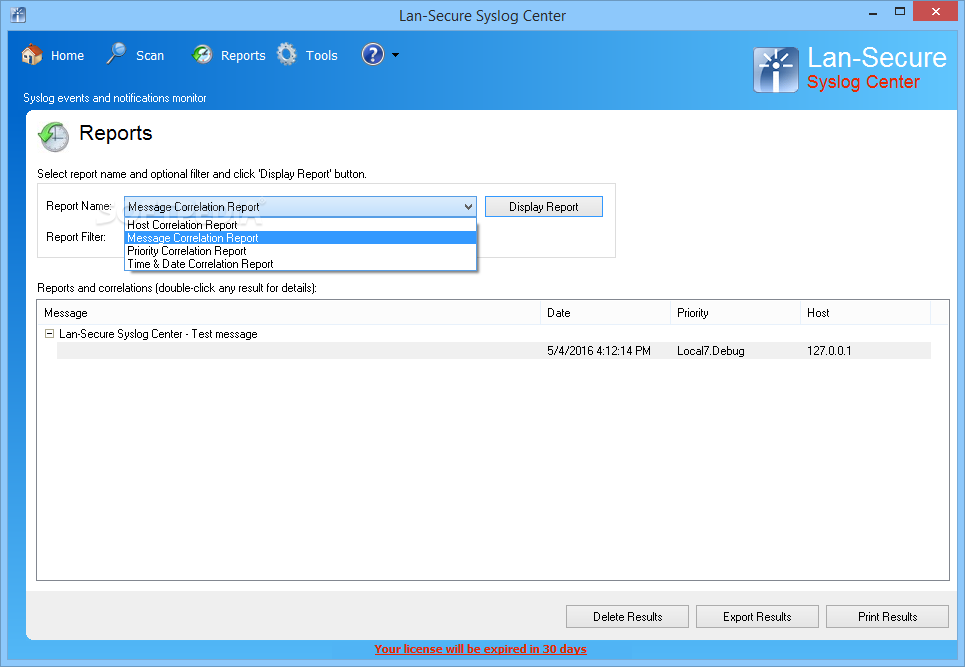Open the Help question mark icon
The width and height of the screenshot is (965, 667).
[x=373, y=55]
